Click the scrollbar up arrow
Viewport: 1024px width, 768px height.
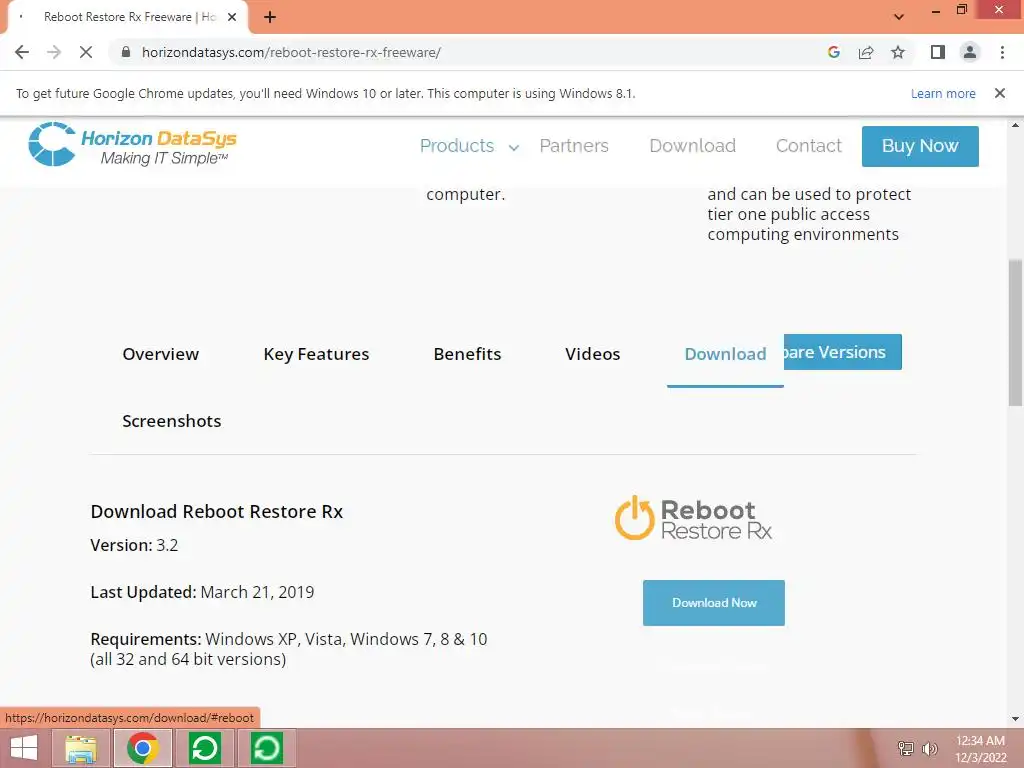(1015, 124)
